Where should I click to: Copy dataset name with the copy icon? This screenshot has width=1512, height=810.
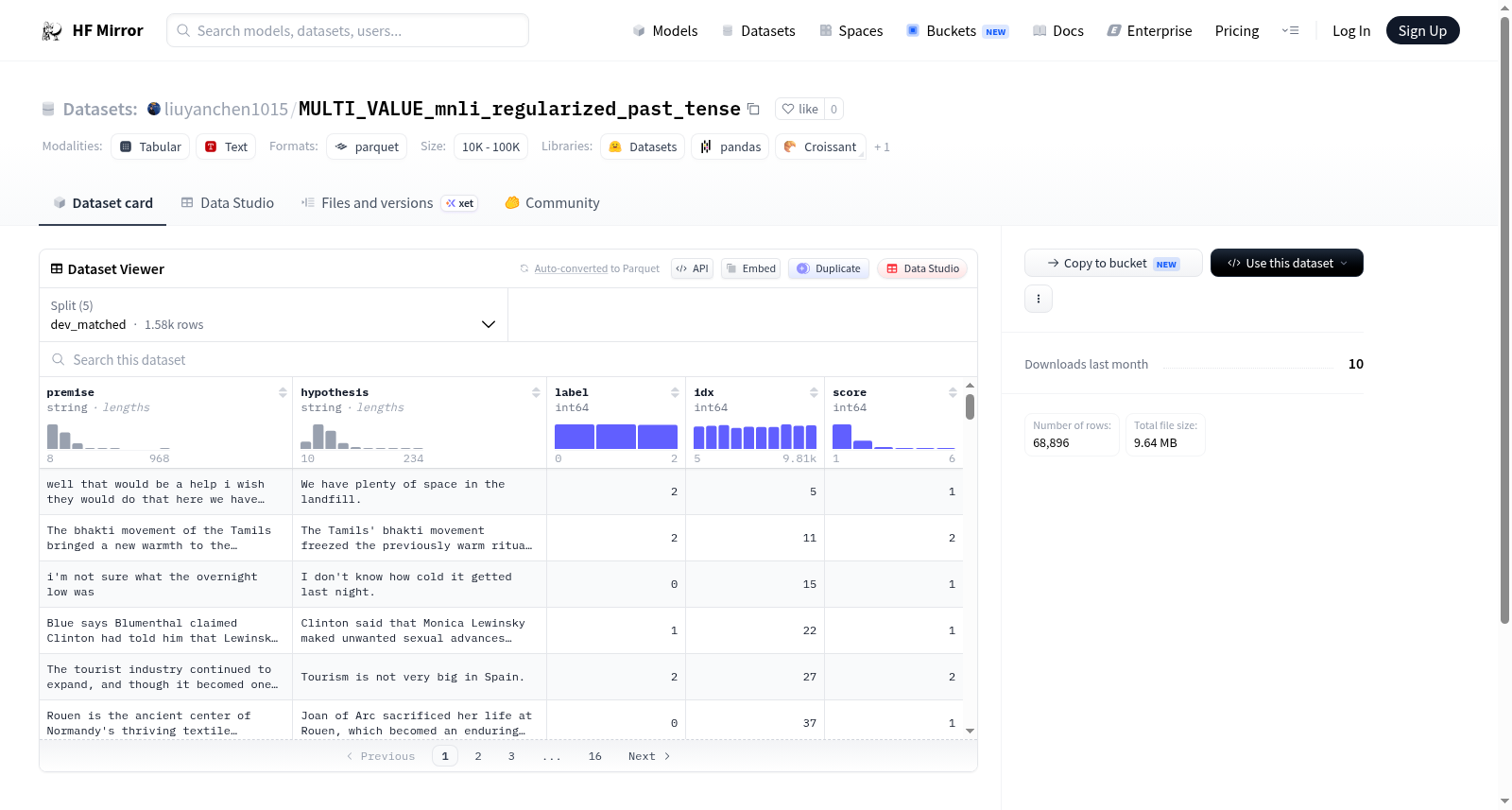coord(753,109)
